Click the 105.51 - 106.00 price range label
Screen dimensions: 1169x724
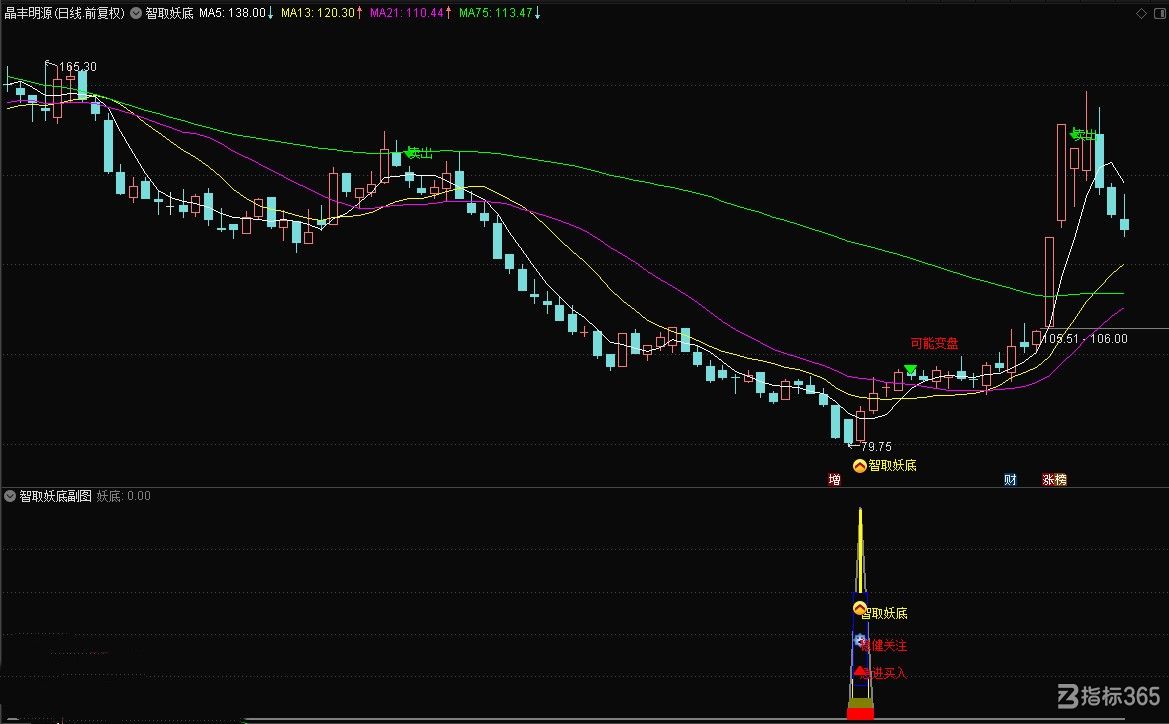(x=1085, y=339)
